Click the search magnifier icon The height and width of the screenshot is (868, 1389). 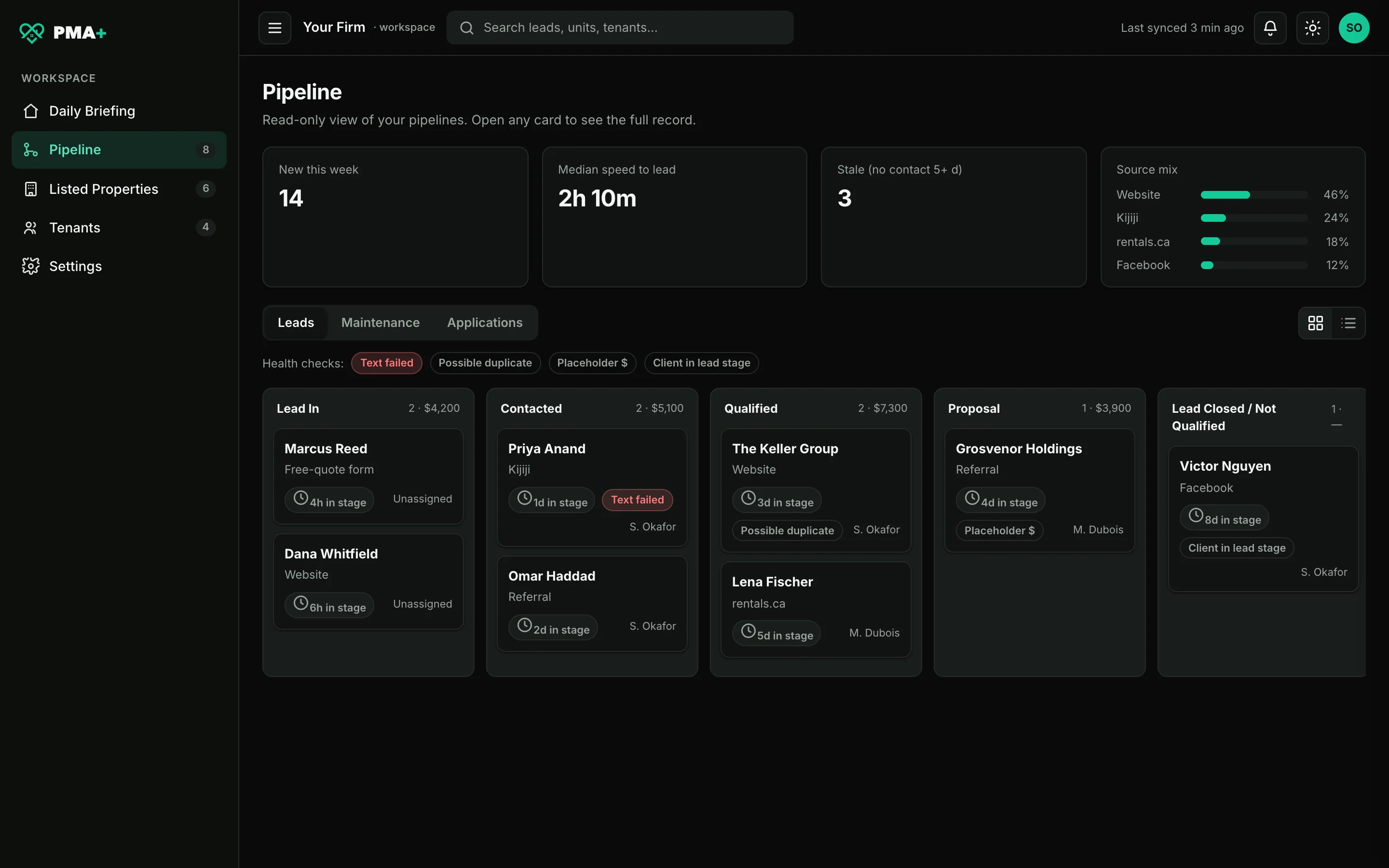(x=467, y=27)
